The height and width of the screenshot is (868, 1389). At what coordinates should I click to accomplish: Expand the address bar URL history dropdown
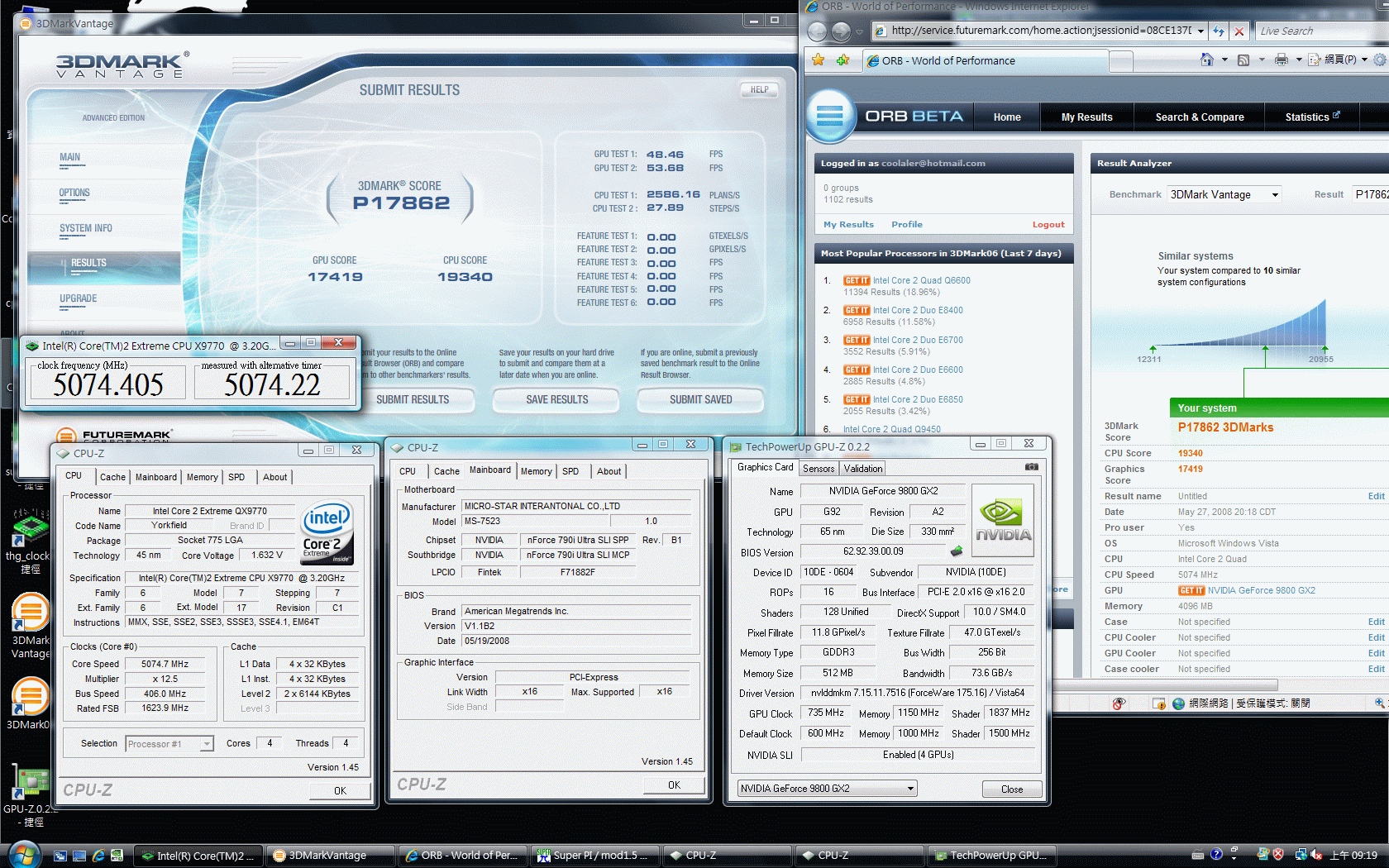[1200, 31]
